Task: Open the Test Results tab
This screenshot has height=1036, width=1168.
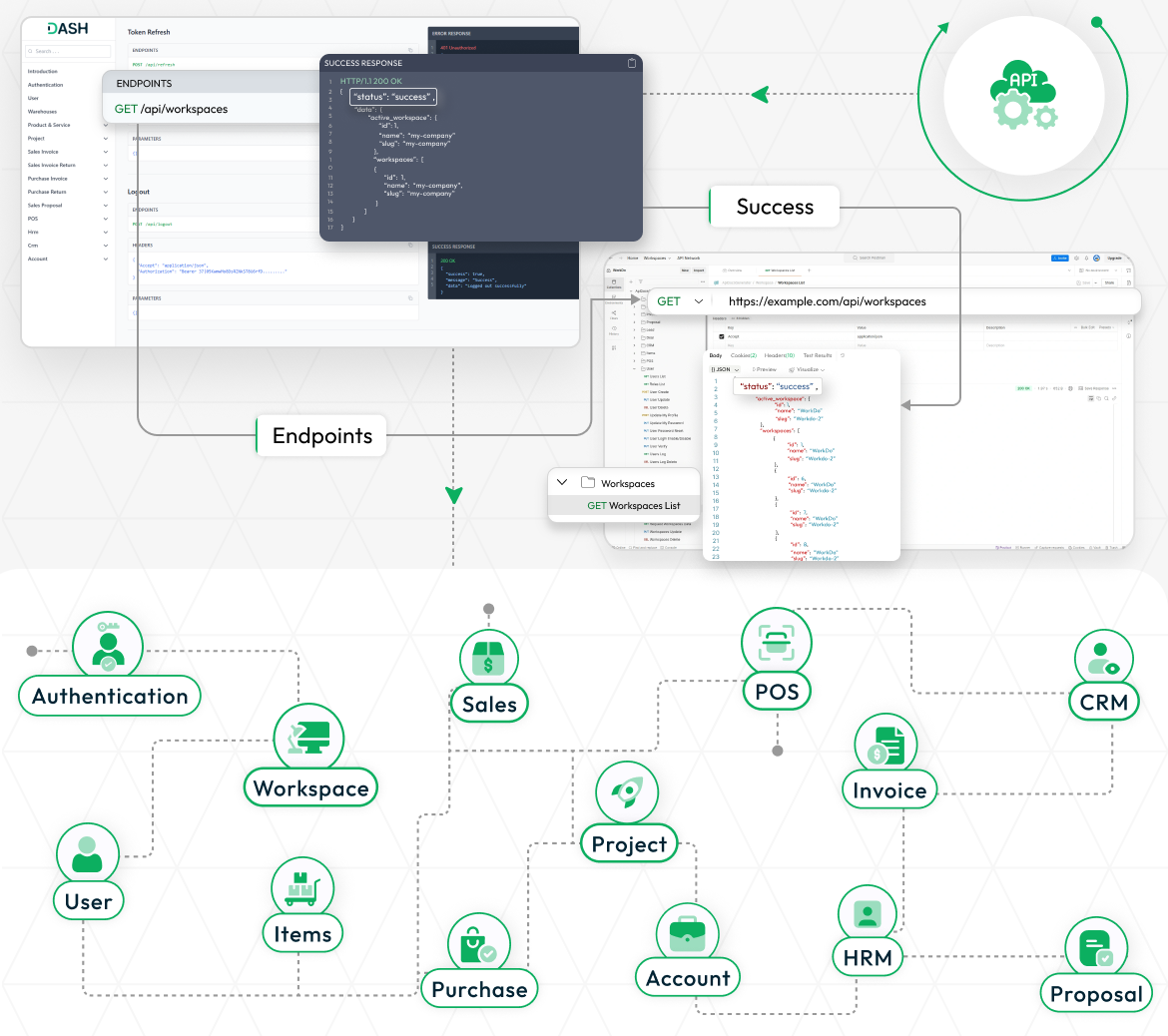Action: coord(818,356)
